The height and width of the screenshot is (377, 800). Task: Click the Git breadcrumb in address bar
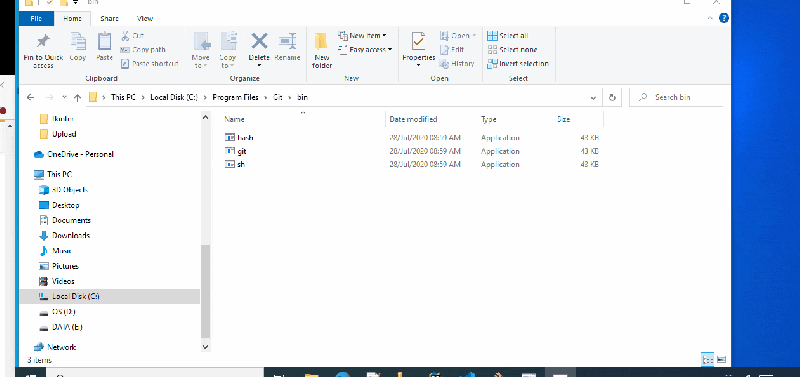(278, 97)
